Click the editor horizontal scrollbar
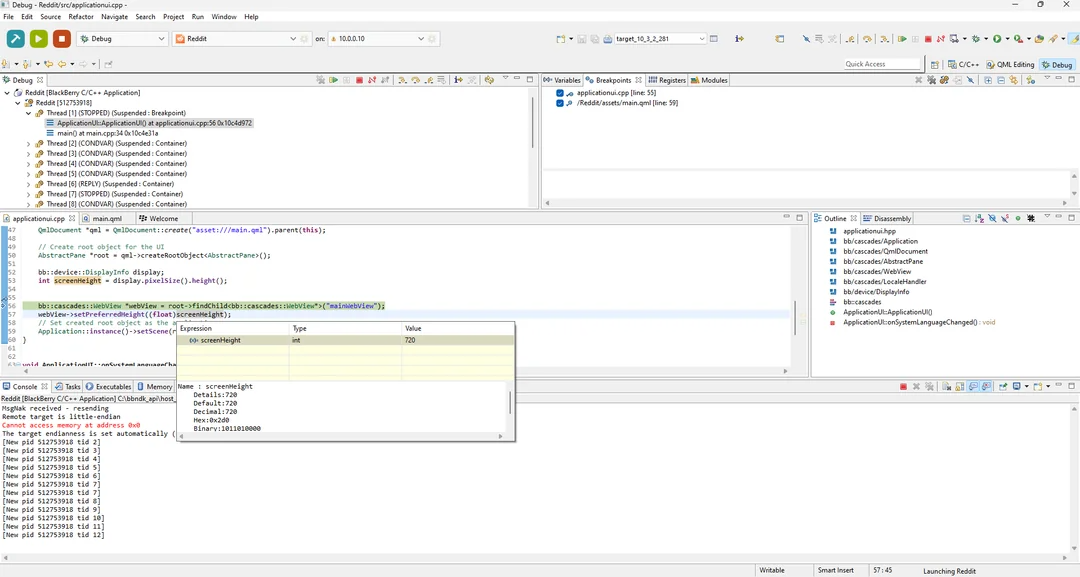 (x=405, y=371)
